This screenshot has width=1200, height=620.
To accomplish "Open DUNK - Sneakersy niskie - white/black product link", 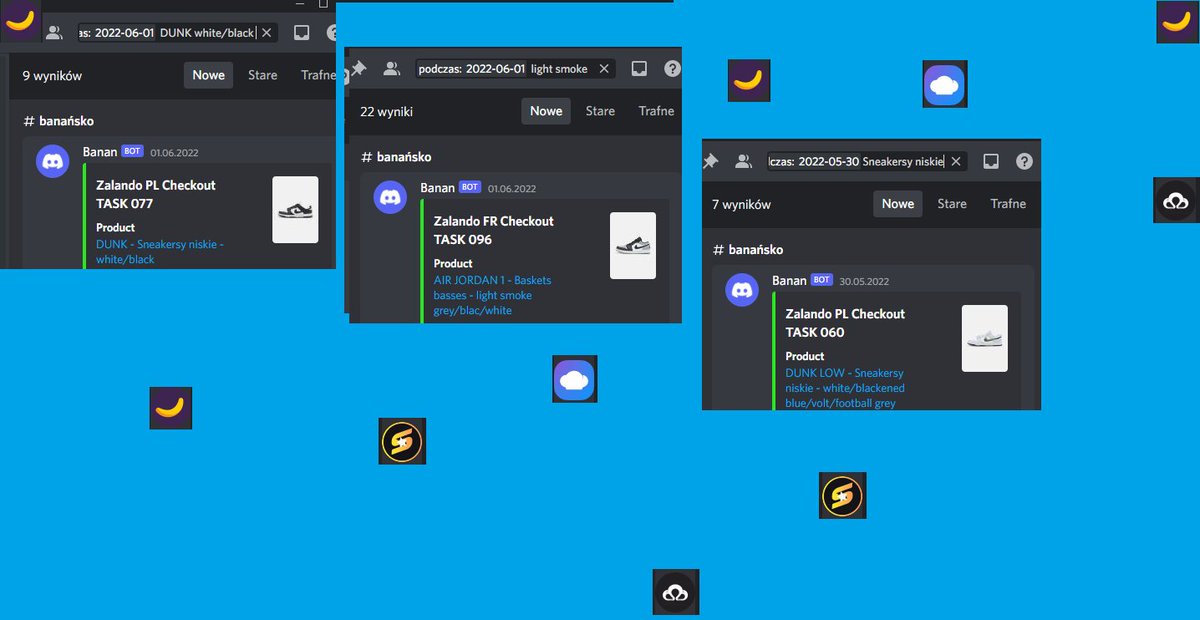I will click(160, 251).
